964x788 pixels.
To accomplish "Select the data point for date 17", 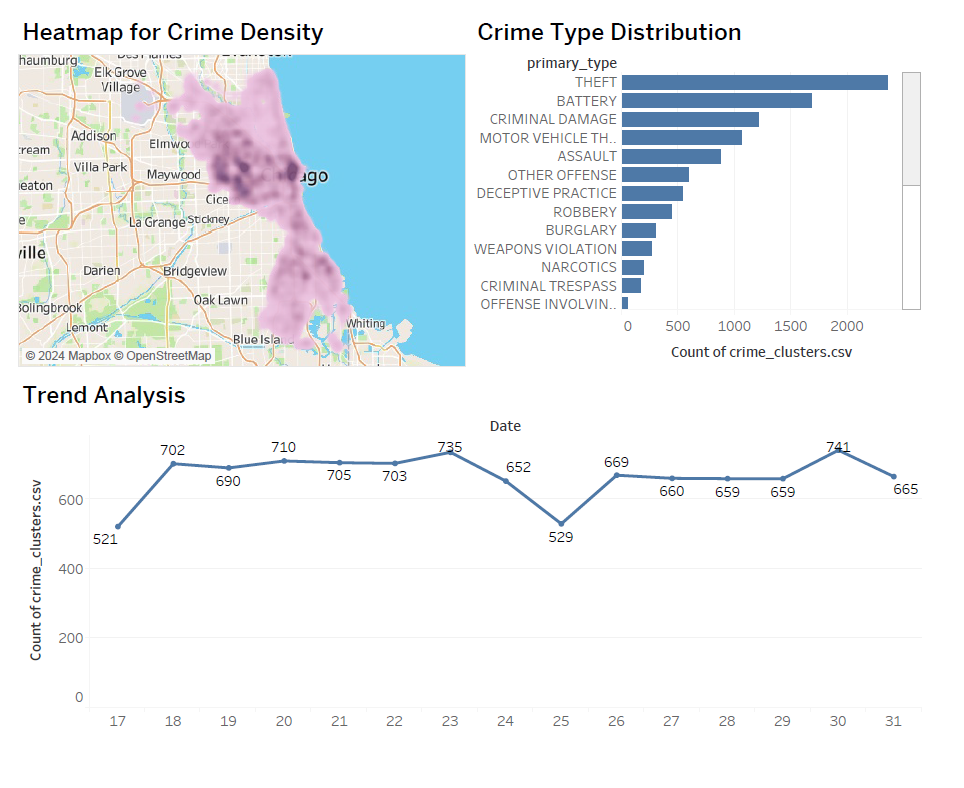I will (118, 527).
